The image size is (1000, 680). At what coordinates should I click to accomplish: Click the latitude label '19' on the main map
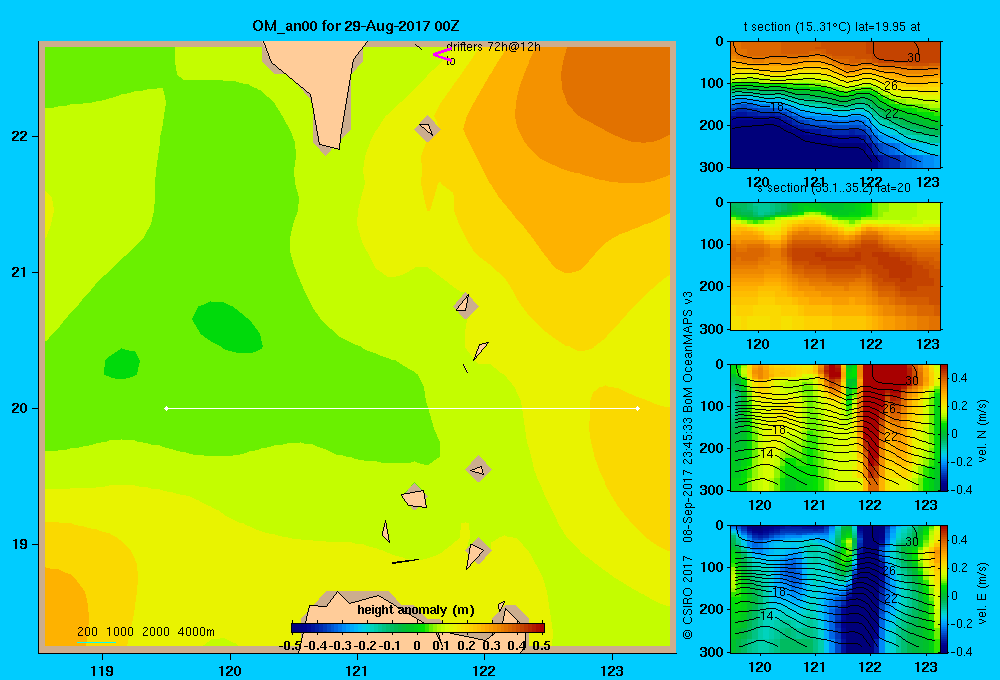[x=19, y=544]
